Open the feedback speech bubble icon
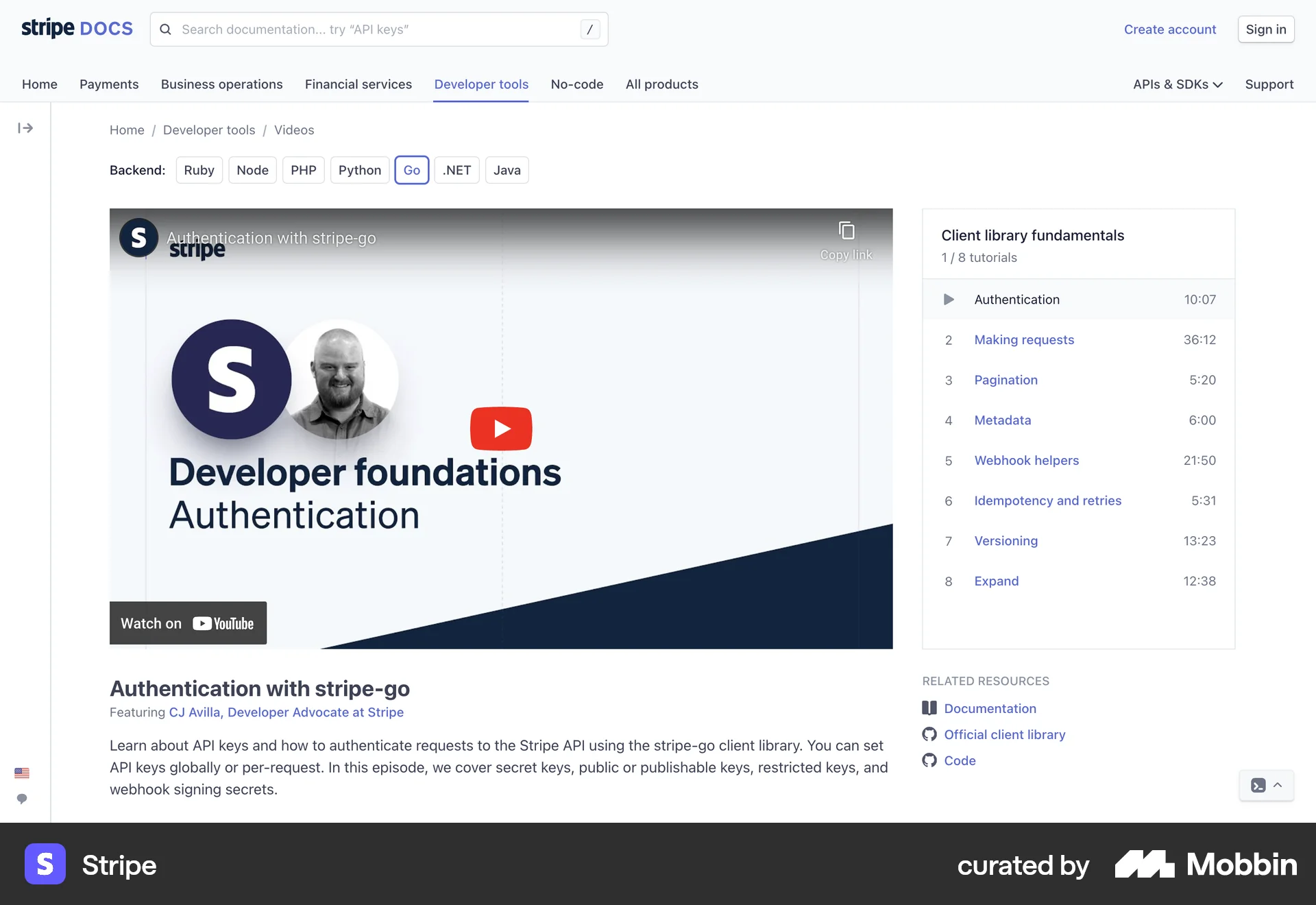The image size is (1316, 905). pyautogui.click(x=21, y=799)
